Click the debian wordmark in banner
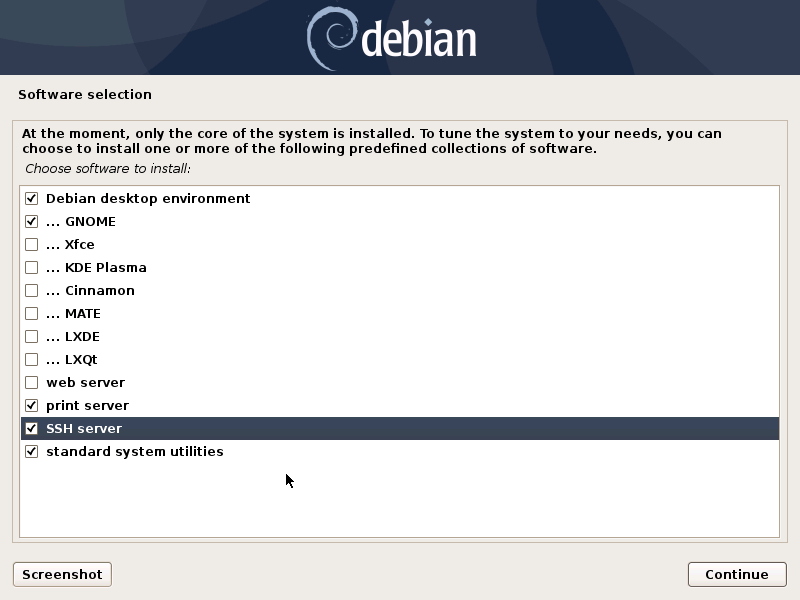Screen dimensions: 800x600 coord(419,38)
